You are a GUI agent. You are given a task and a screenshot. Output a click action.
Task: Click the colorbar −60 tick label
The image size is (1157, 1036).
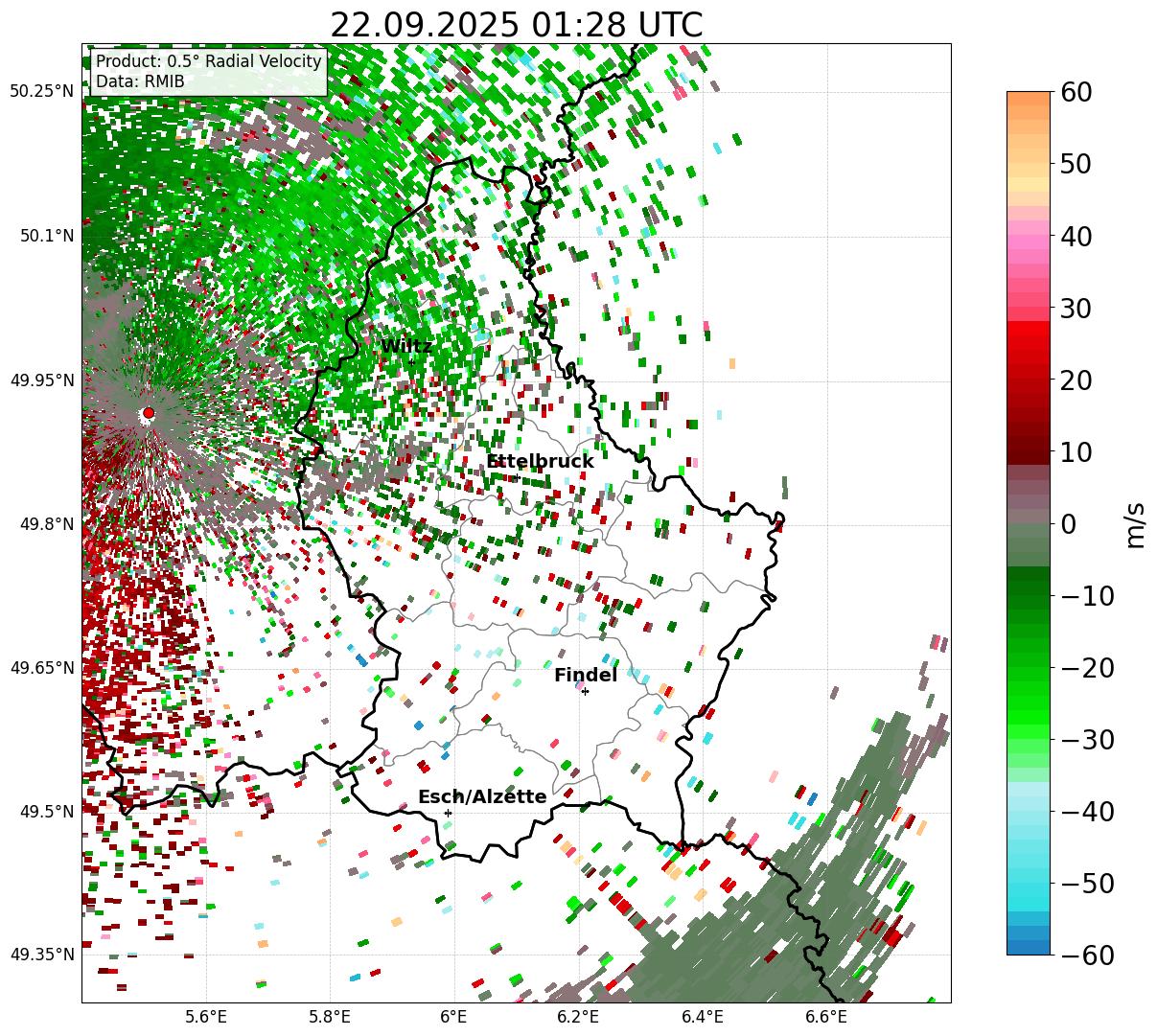1088,955
